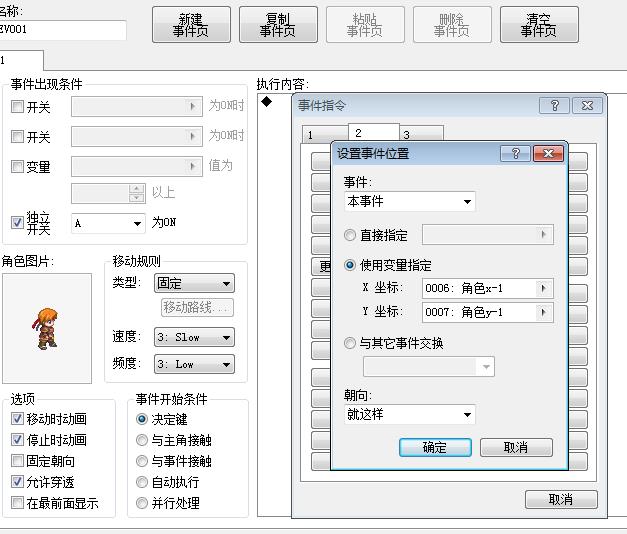Image resolution: width=627 pixels, height=534 pixels.
Task: Toggle the 允许穿透 option
Action: 17,482
